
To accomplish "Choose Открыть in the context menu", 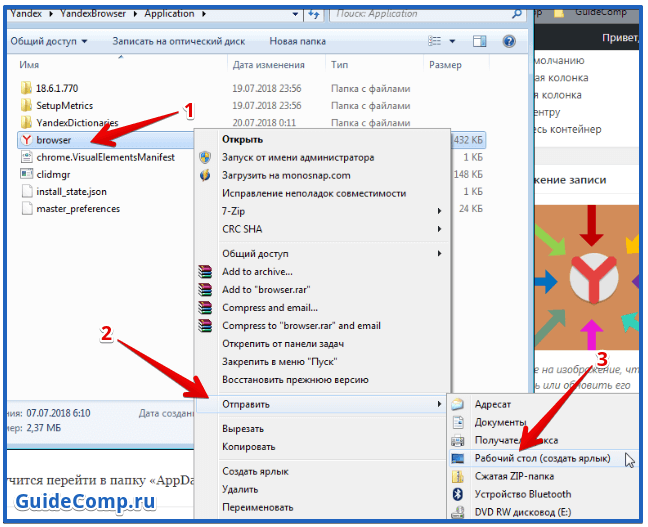I will (243, 140).
